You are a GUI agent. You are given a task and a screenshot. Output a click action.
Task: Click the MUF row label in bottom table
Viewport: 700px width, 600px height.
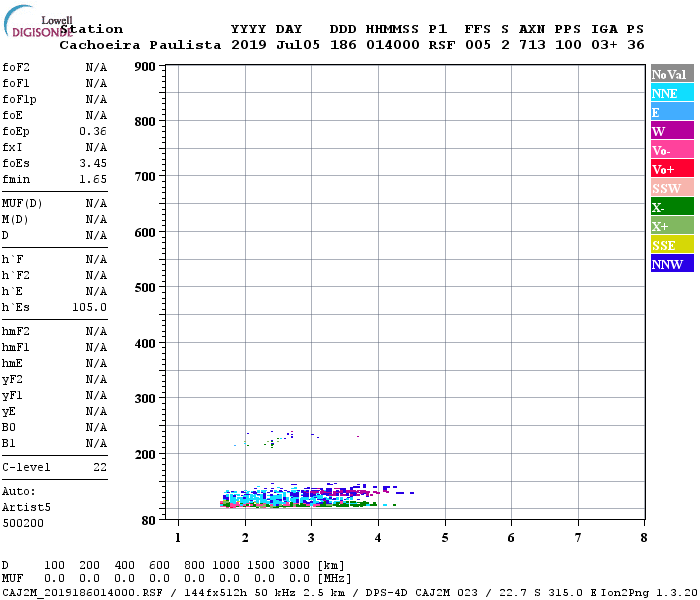pos(12,579)
